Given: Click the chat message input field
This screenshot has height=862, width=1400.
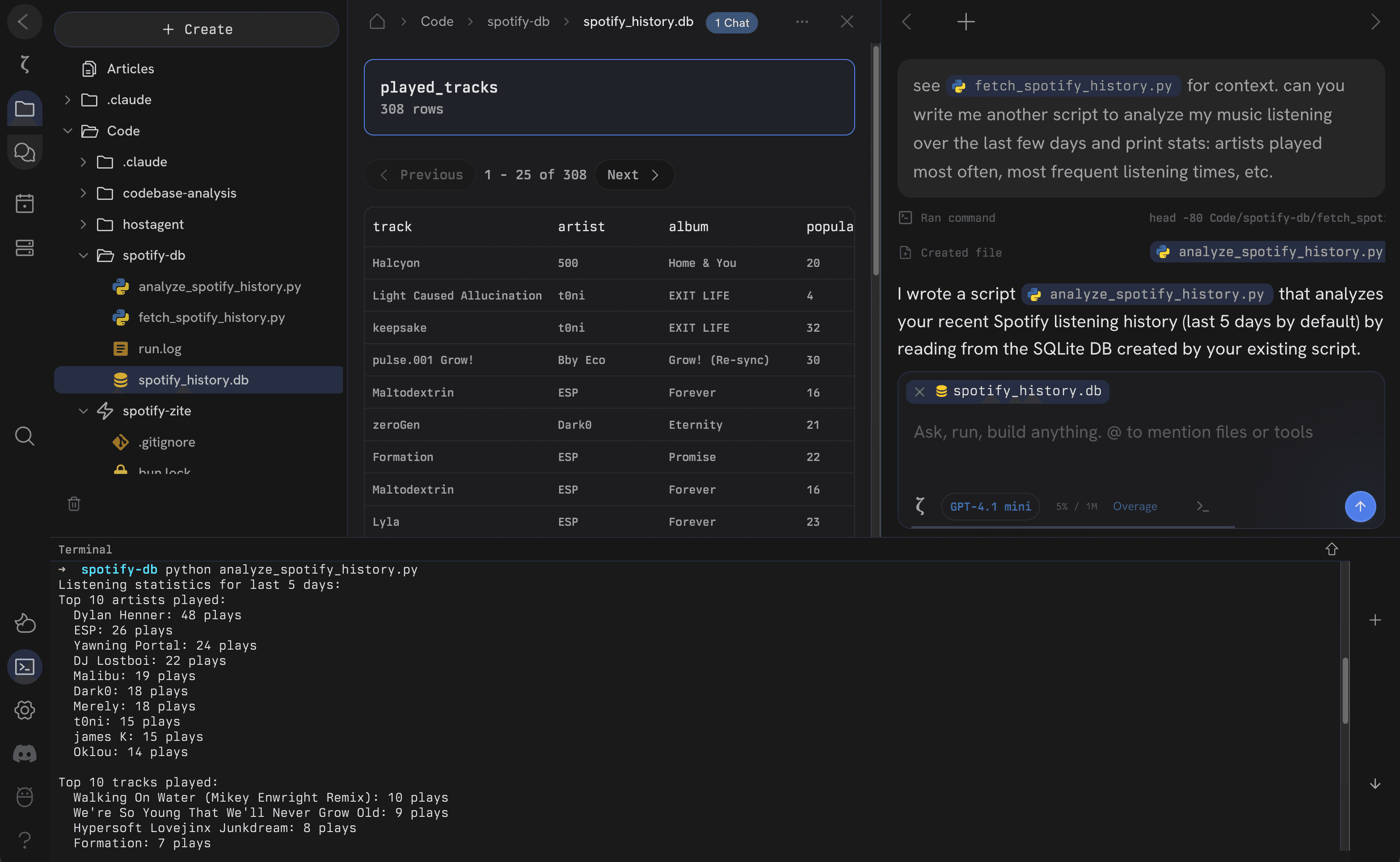Looking at the screenshot, I should coord(1141,432).
